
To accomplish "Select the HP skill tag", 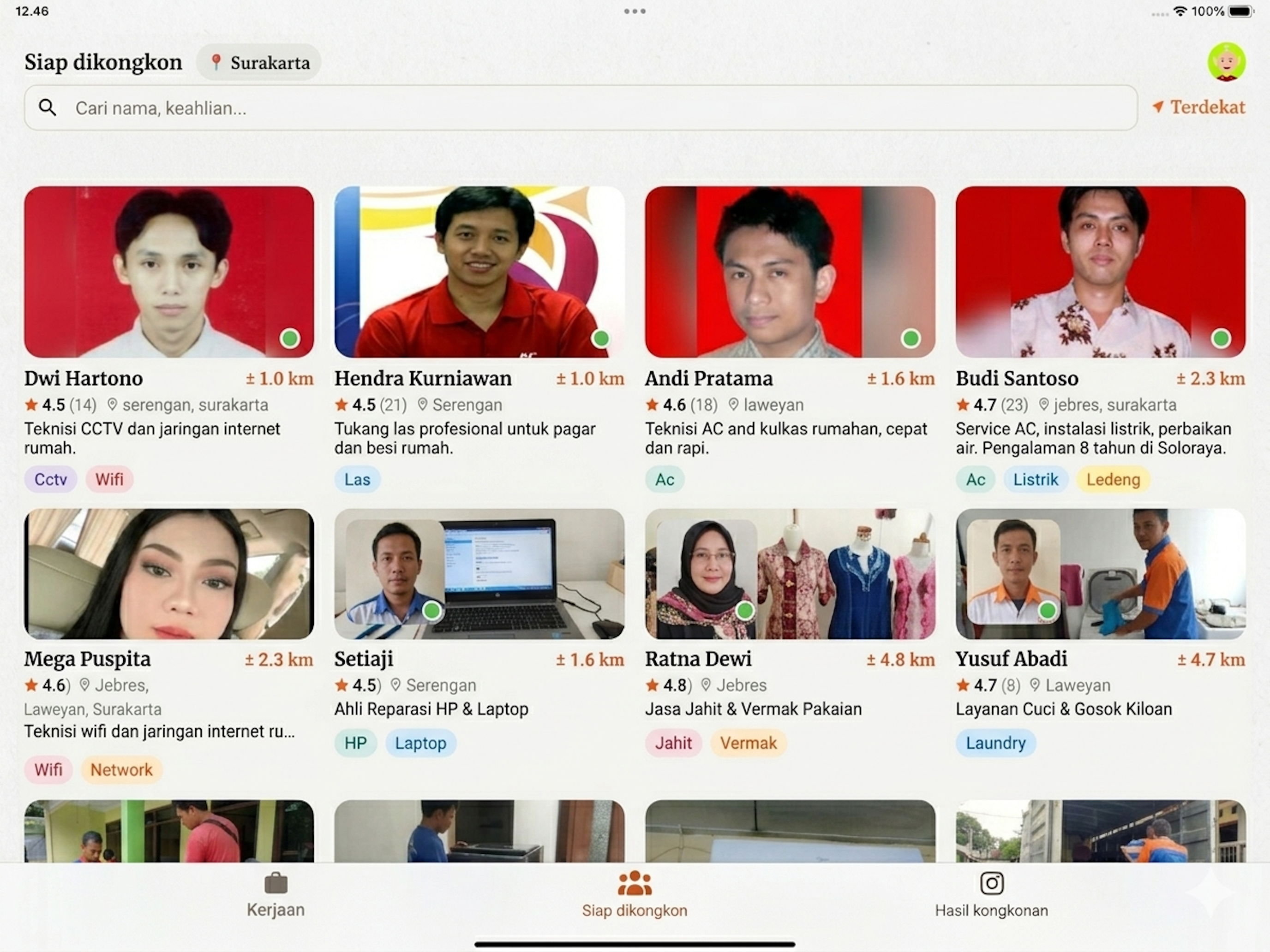I will click(x=355, y=743).
